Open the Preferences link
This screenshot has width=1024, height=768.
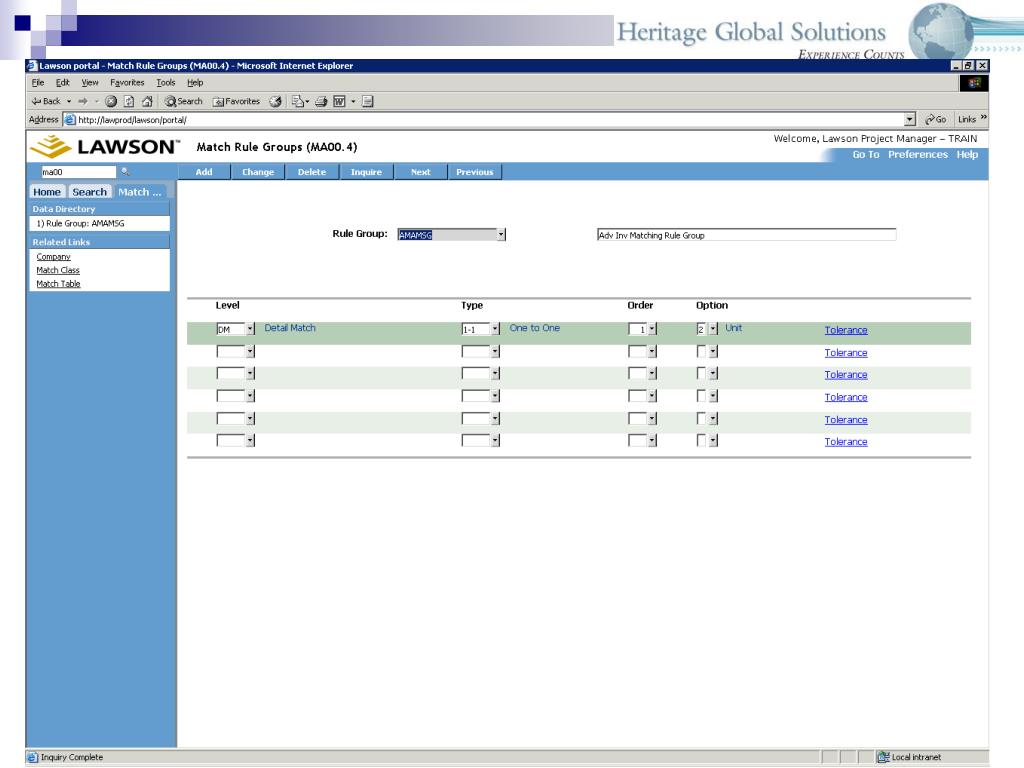[918, 155]
